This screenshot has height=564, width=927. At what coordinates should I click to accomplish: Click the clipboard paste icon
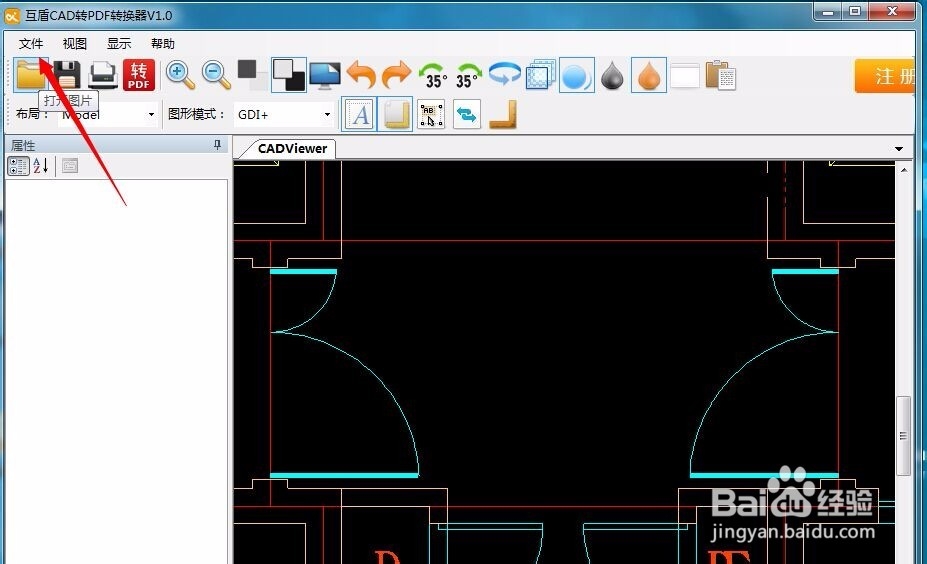point(721,75)
